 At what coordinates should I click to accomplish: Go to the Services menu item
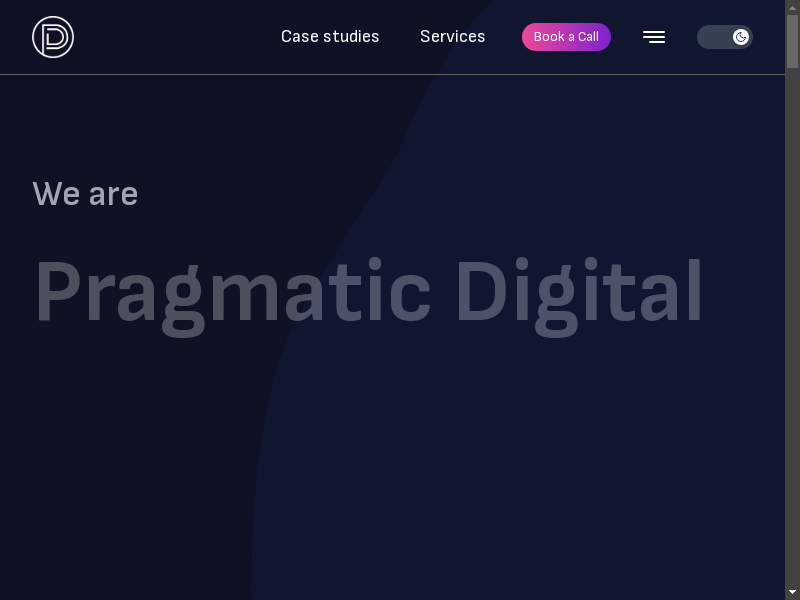click(452, 37)
